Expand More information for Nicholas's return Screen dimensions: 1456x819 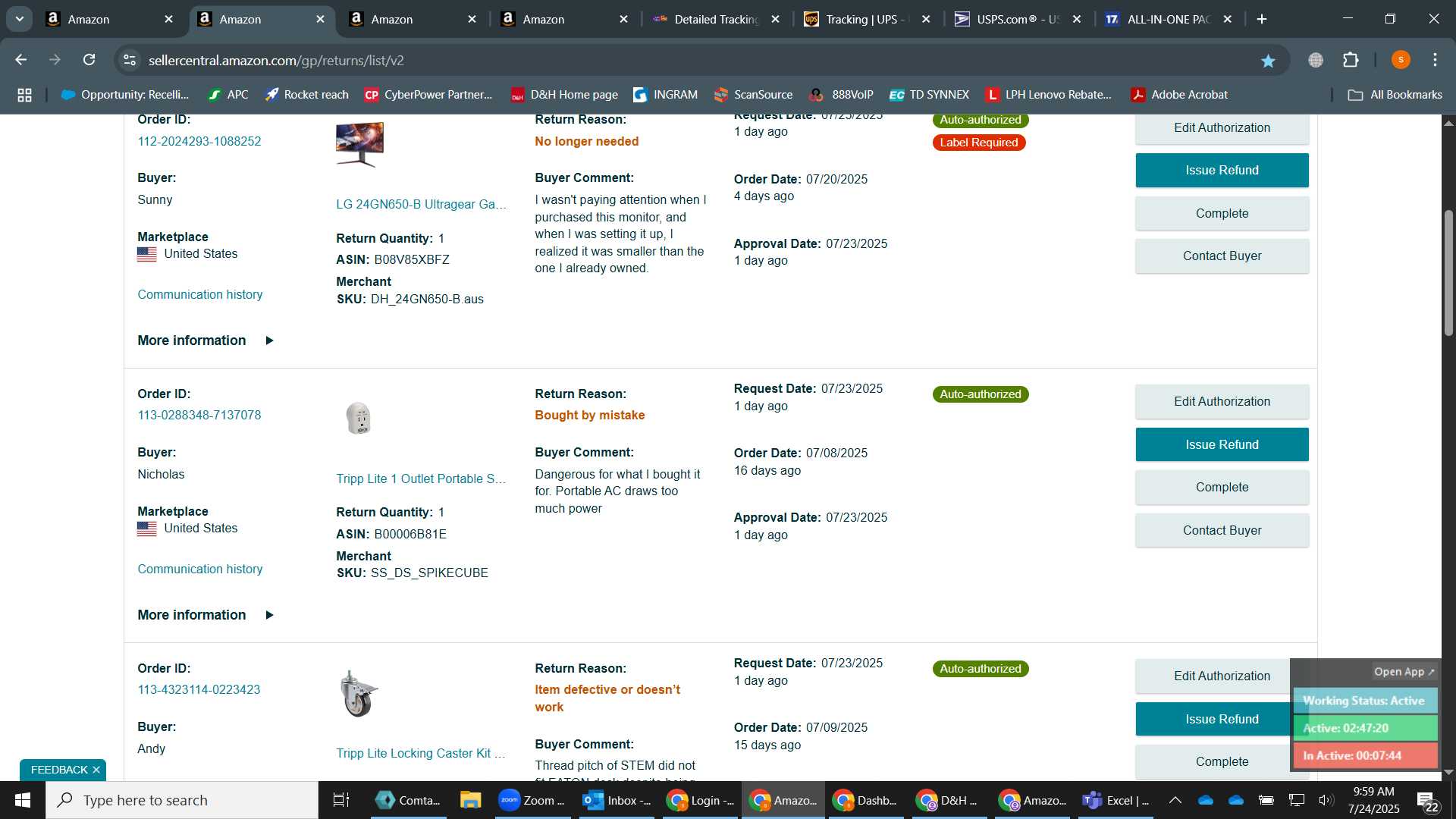tap(206, 615)
